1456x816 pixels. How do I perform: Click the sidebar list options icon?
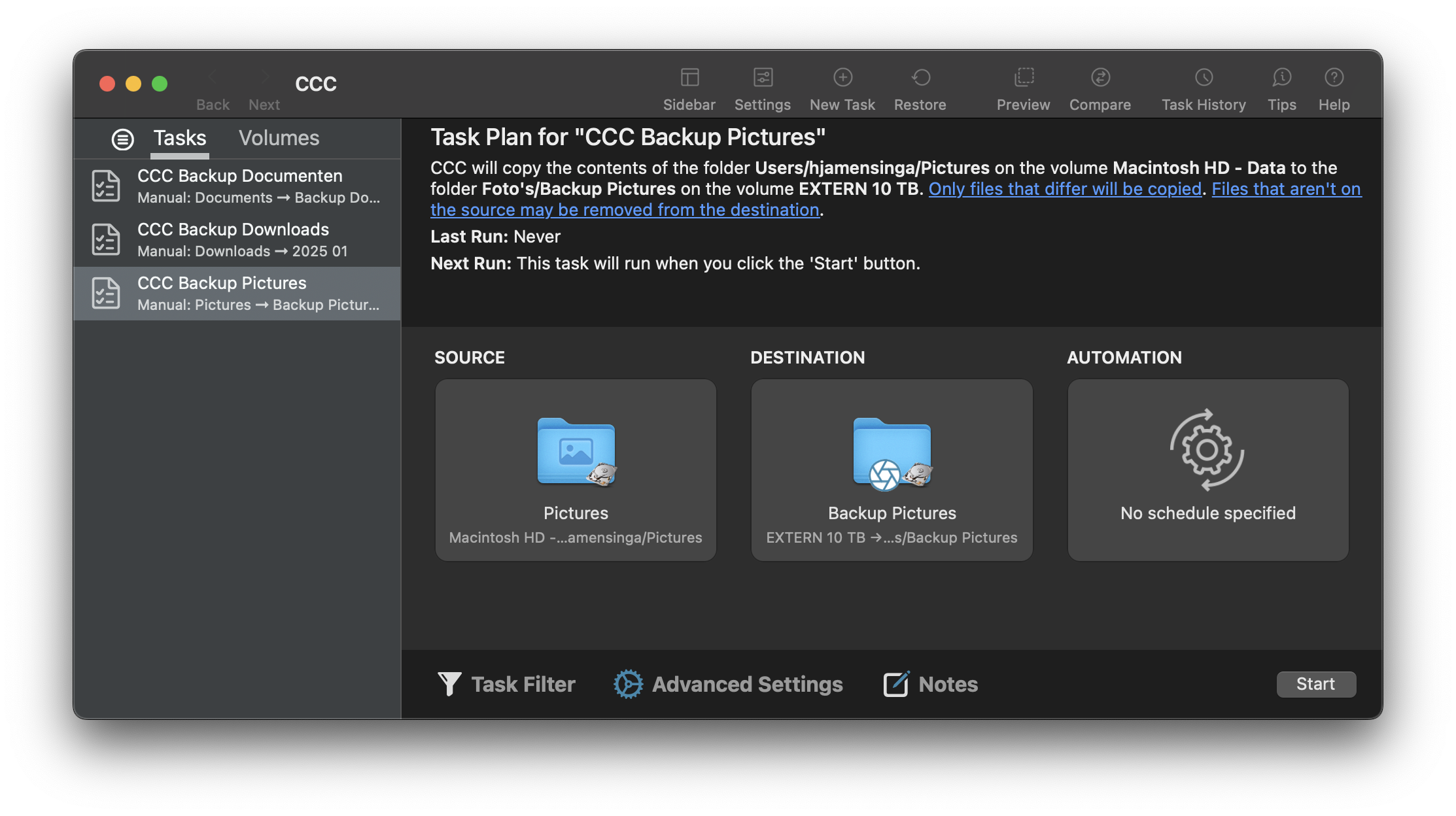(122, 139)
